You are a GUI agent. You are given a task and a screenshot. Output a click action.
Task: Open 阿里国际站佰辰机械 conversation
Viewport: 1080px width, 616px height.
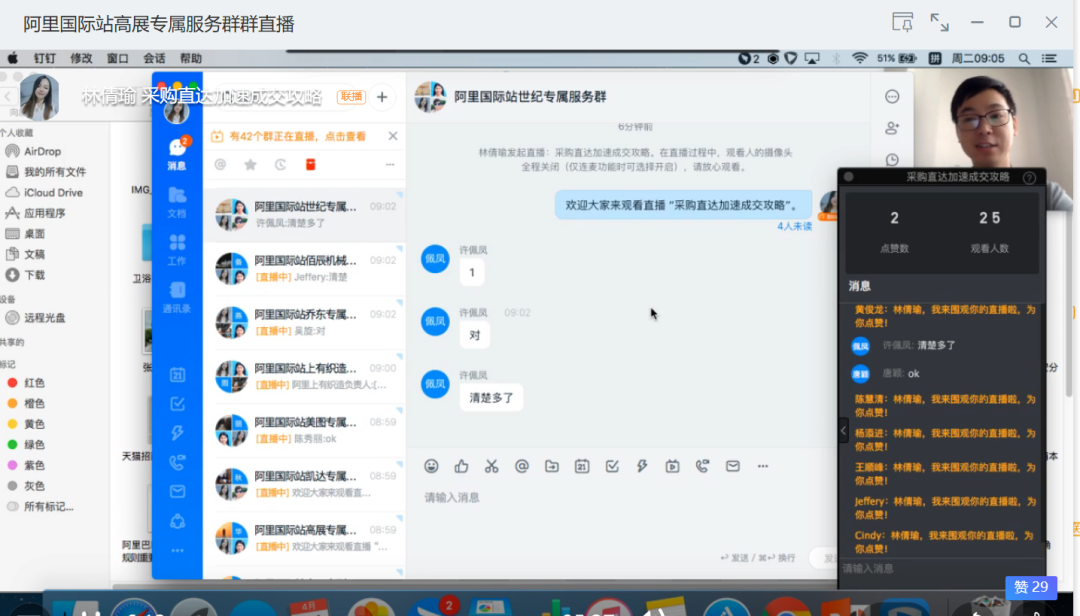[x=304, y=269]
